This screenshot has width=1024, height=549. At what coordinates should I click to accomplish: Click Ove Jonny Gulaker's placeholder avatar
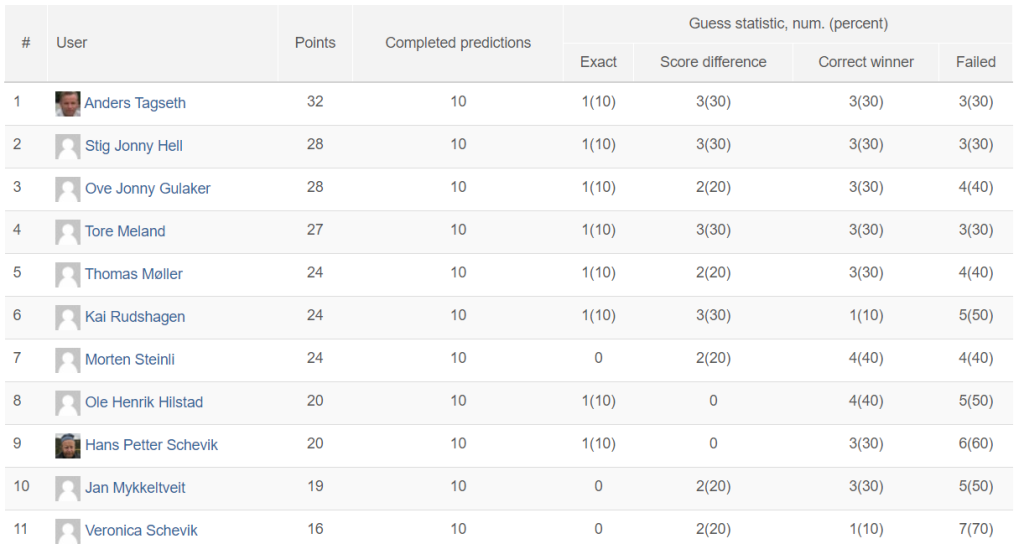(x=68, y=189)
